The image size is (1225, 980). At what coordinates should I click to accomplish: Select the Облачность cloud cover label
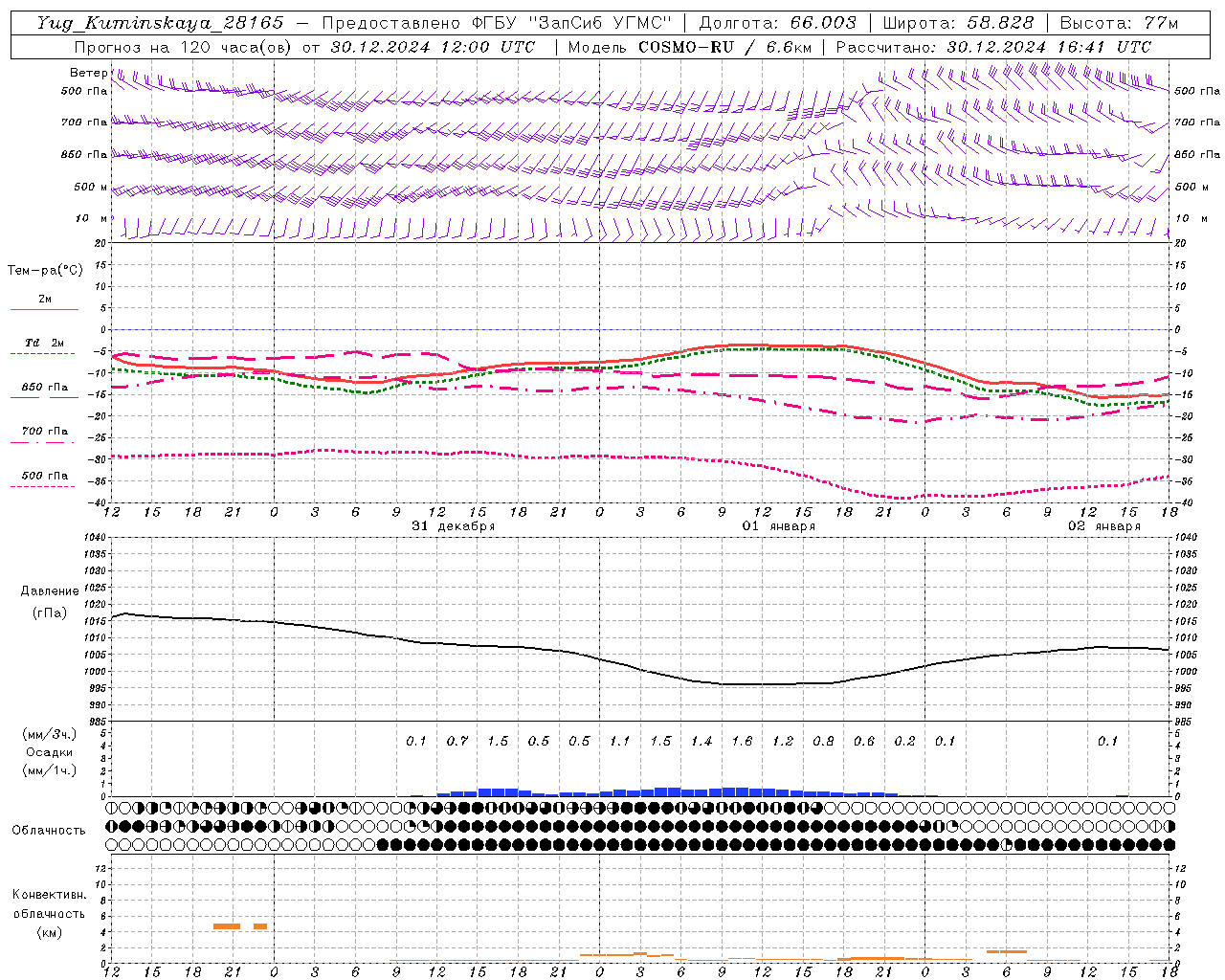(49, 830)
